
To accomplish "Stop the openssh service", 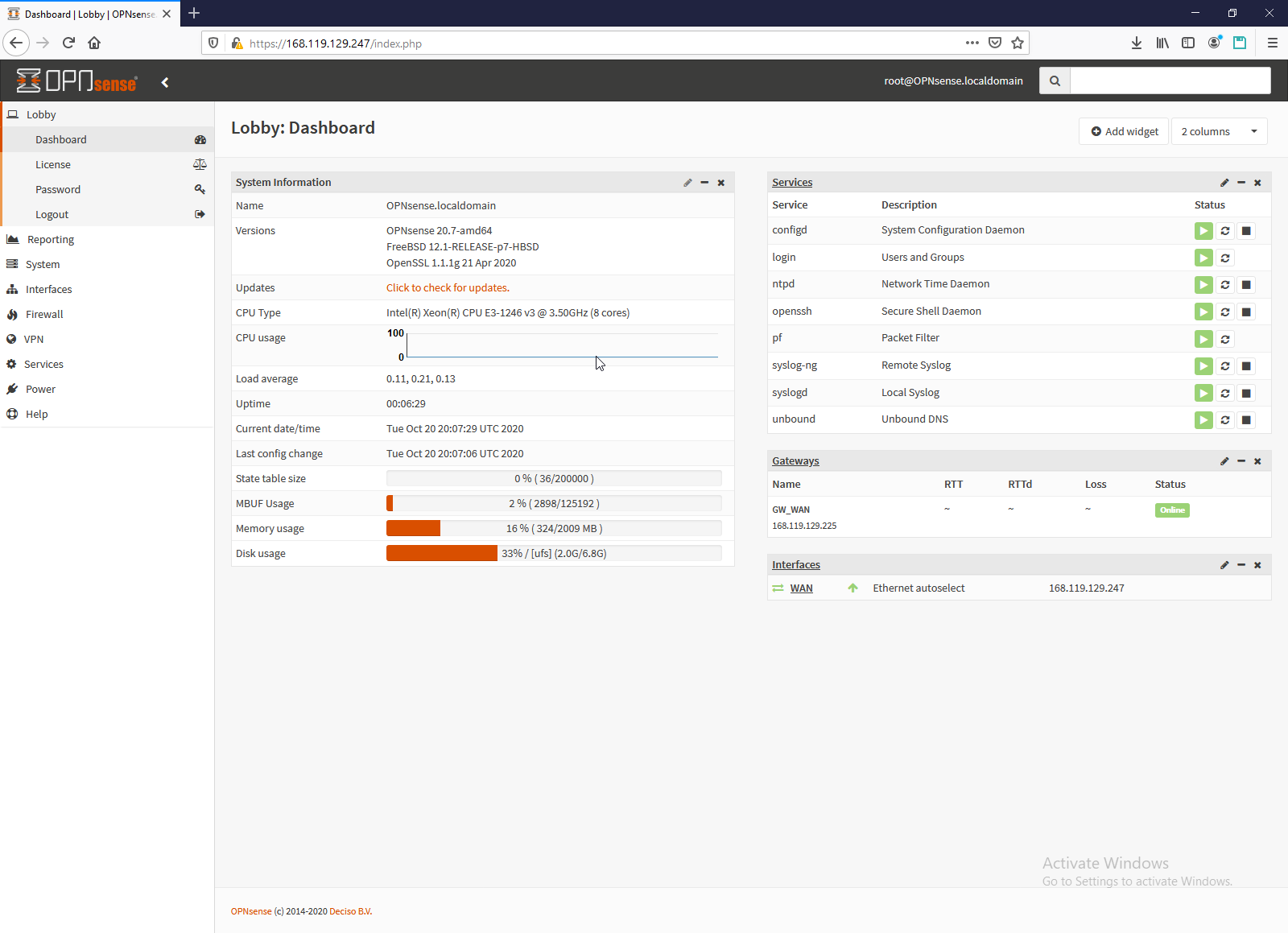I will 1246,312.
